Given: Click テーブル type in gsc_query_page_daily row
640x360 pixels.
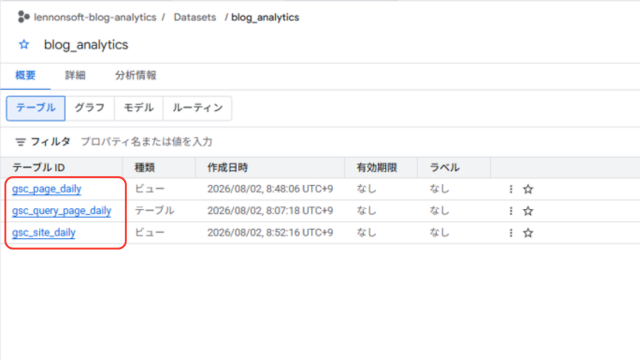Looking at the screenshot, I should 155,211.
